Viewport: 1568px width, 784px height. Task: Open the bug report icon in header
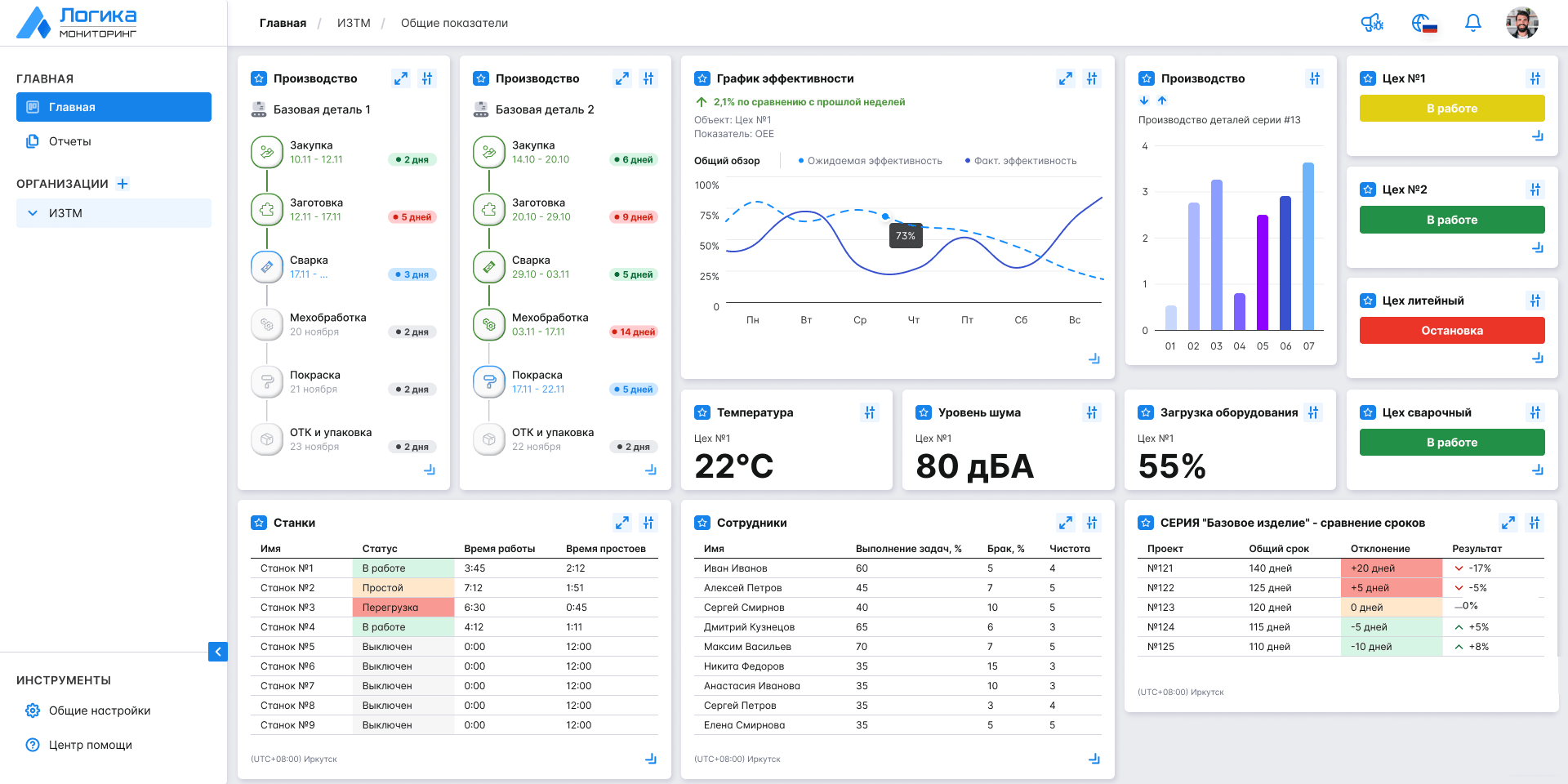(1372, 23)
